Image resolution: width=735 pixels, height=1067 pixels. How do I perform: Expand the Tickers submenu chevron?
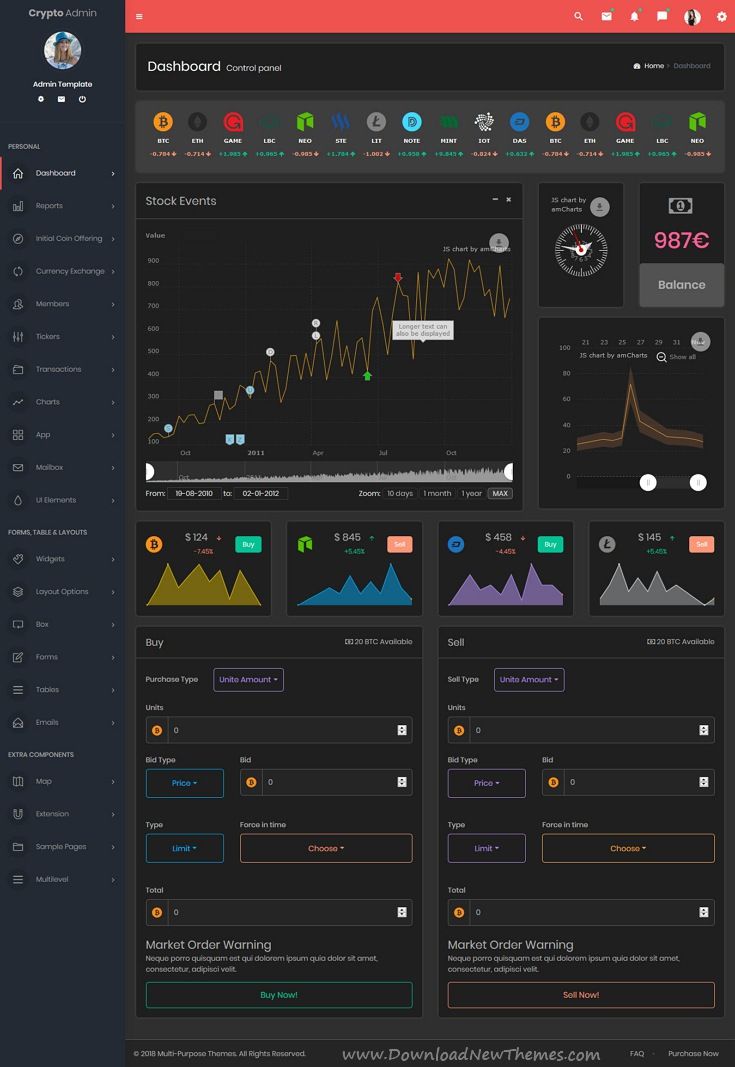pos(113,337)
